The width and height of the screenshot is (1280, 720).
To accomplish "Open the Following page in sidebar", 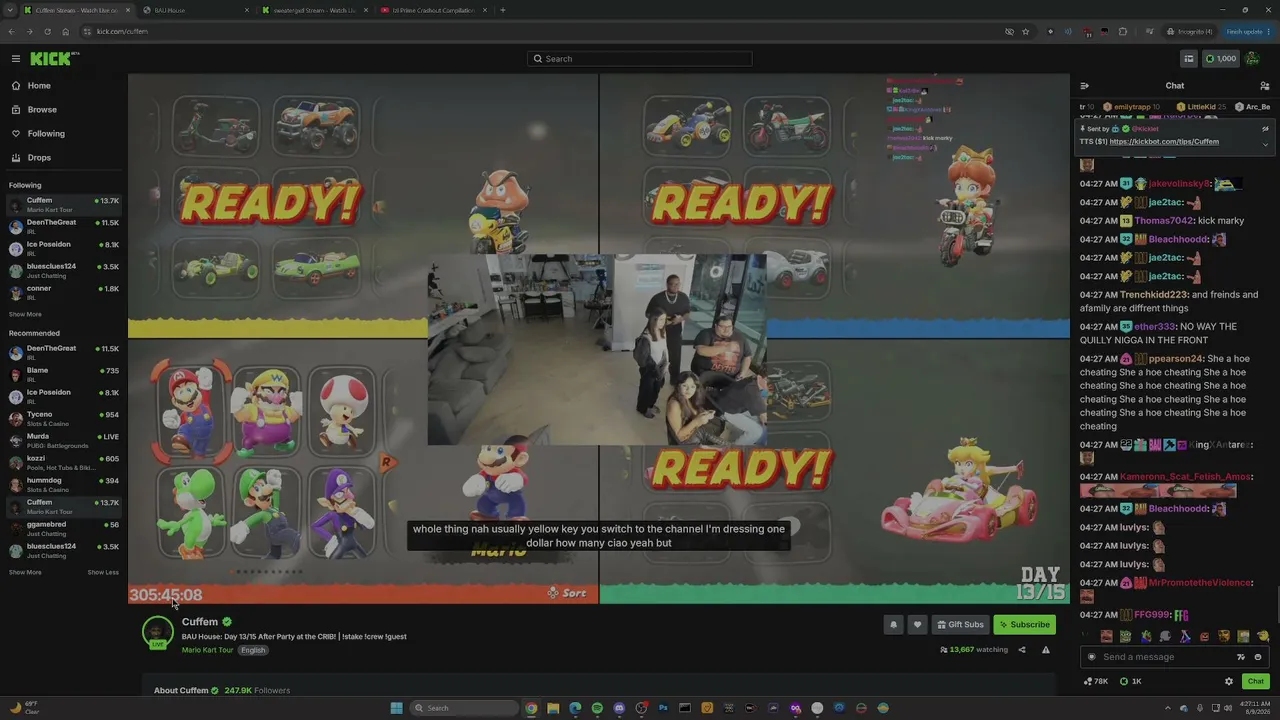I will 46,134.
